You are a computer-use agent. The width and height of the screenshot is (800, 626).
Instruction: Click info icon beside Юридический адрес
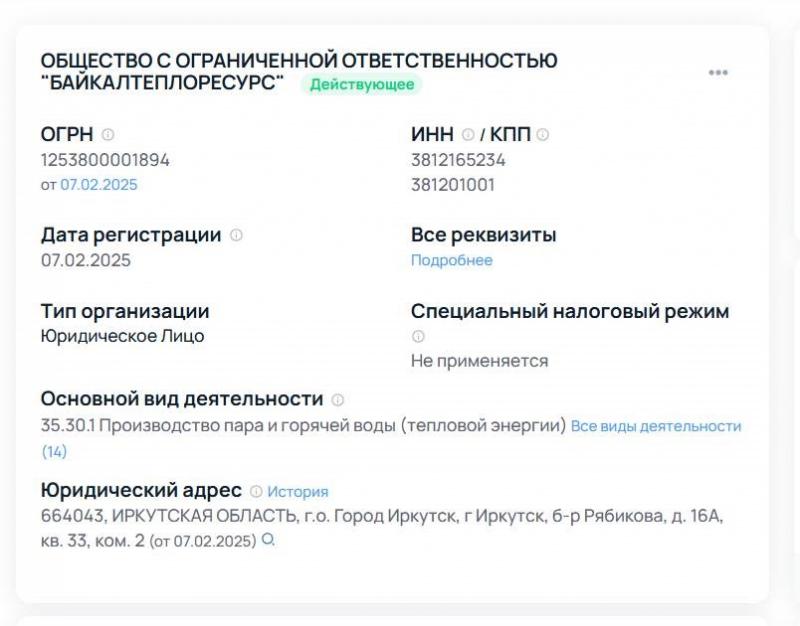(x=256, y=491)
